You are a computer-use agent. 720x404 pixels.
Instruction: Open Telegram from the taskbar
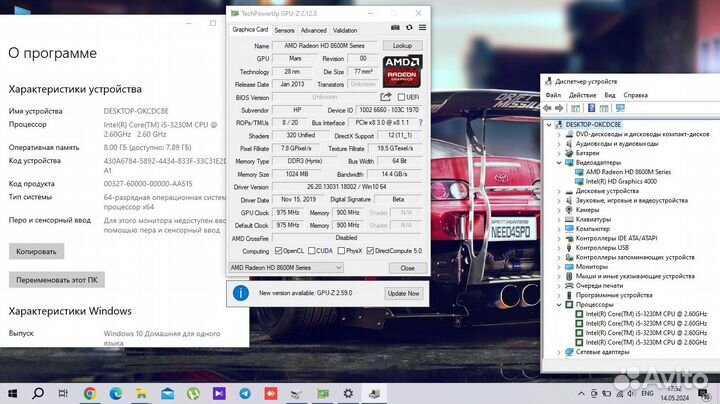[x=245, y=393]
